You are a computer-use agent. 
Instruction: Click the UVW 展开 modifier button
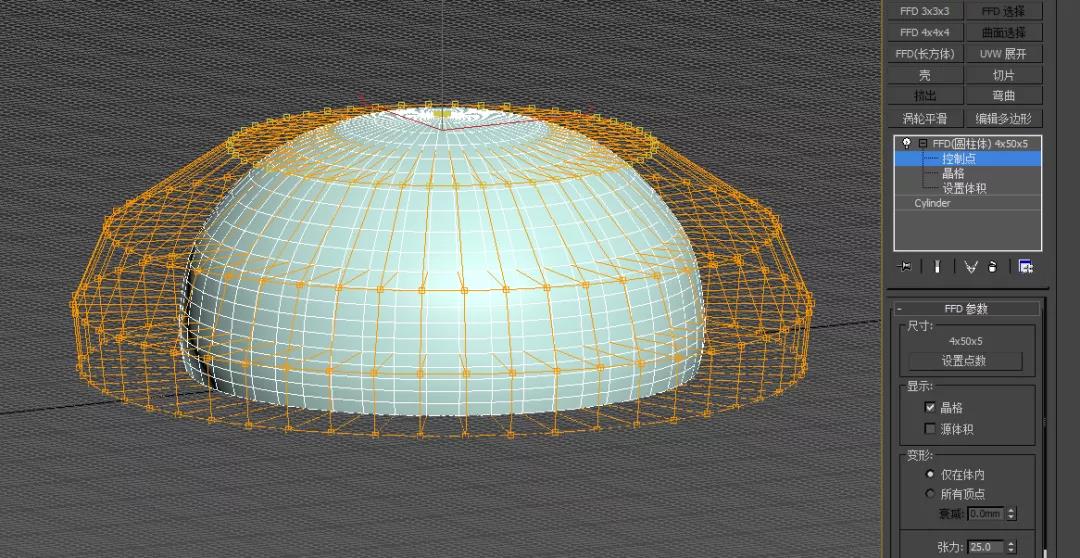point(1004,54)
